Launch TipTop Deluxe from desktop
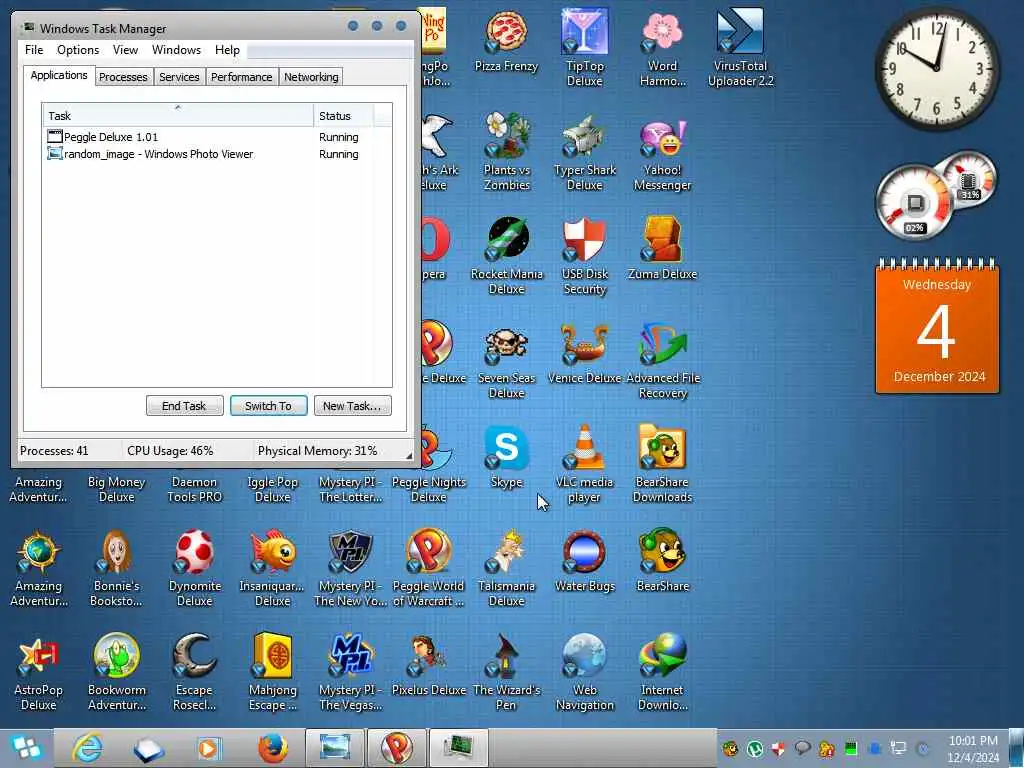 [584, 47]
